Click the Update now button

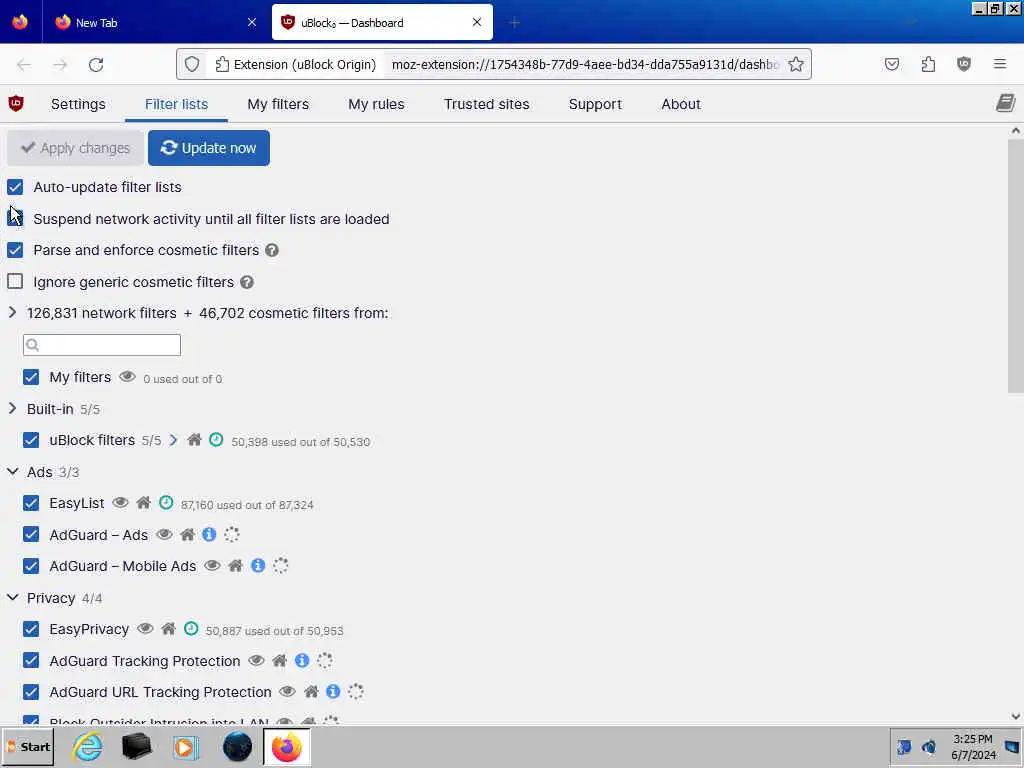click(209, 148)
